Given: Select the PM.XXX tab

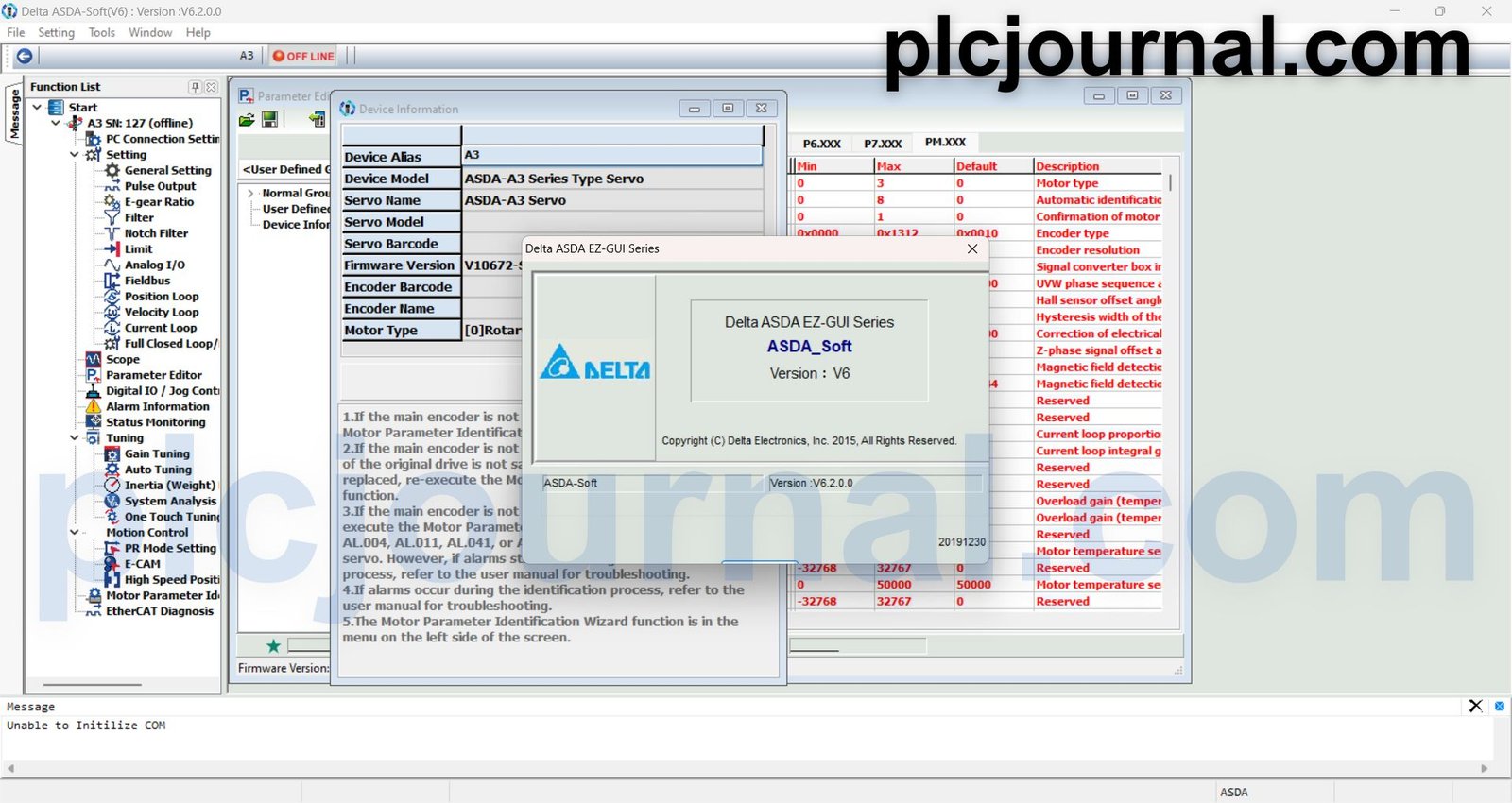Looking at the screenshot, I should [x=945, y=142].
